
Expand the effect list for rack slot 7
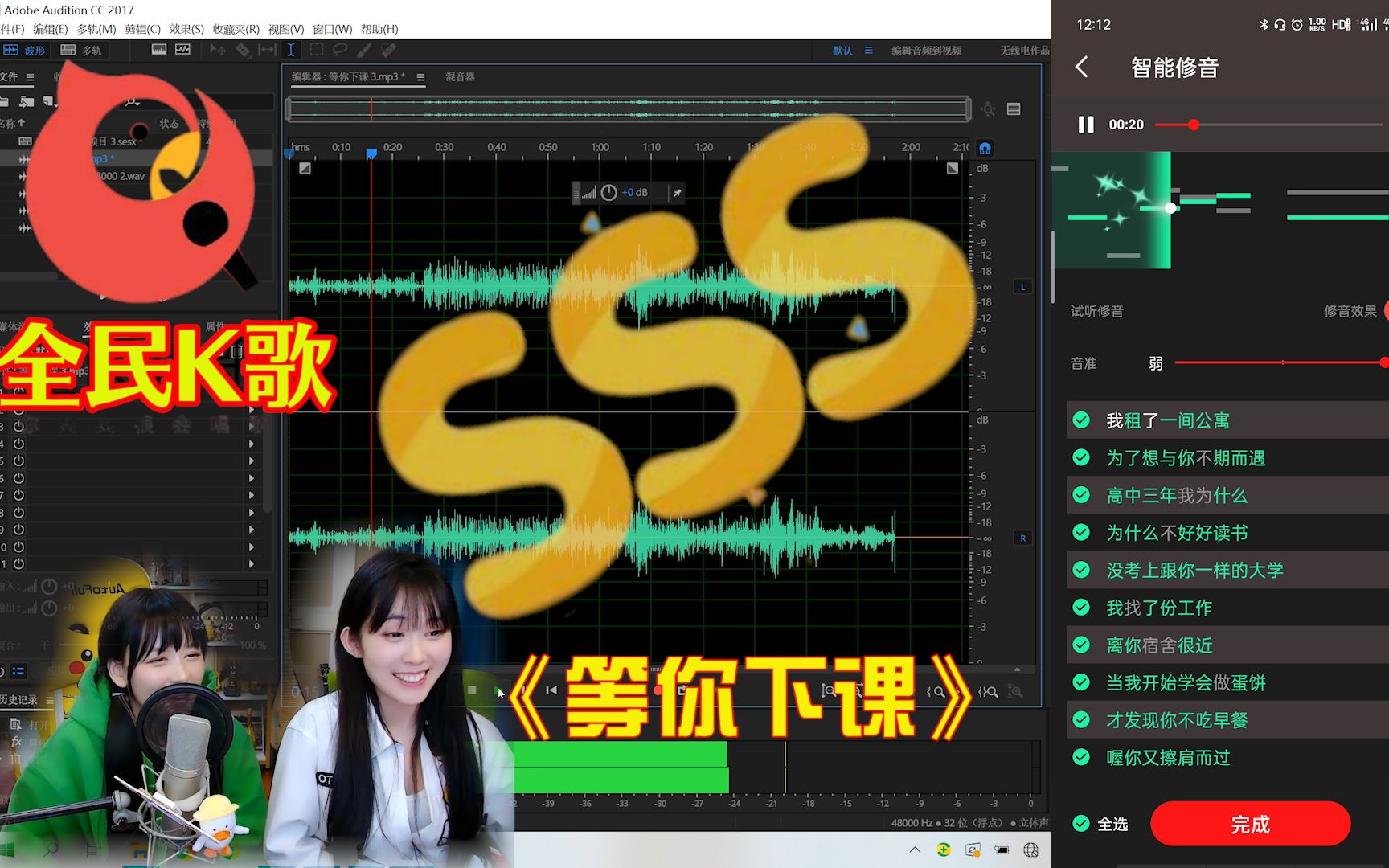point(252,496)
